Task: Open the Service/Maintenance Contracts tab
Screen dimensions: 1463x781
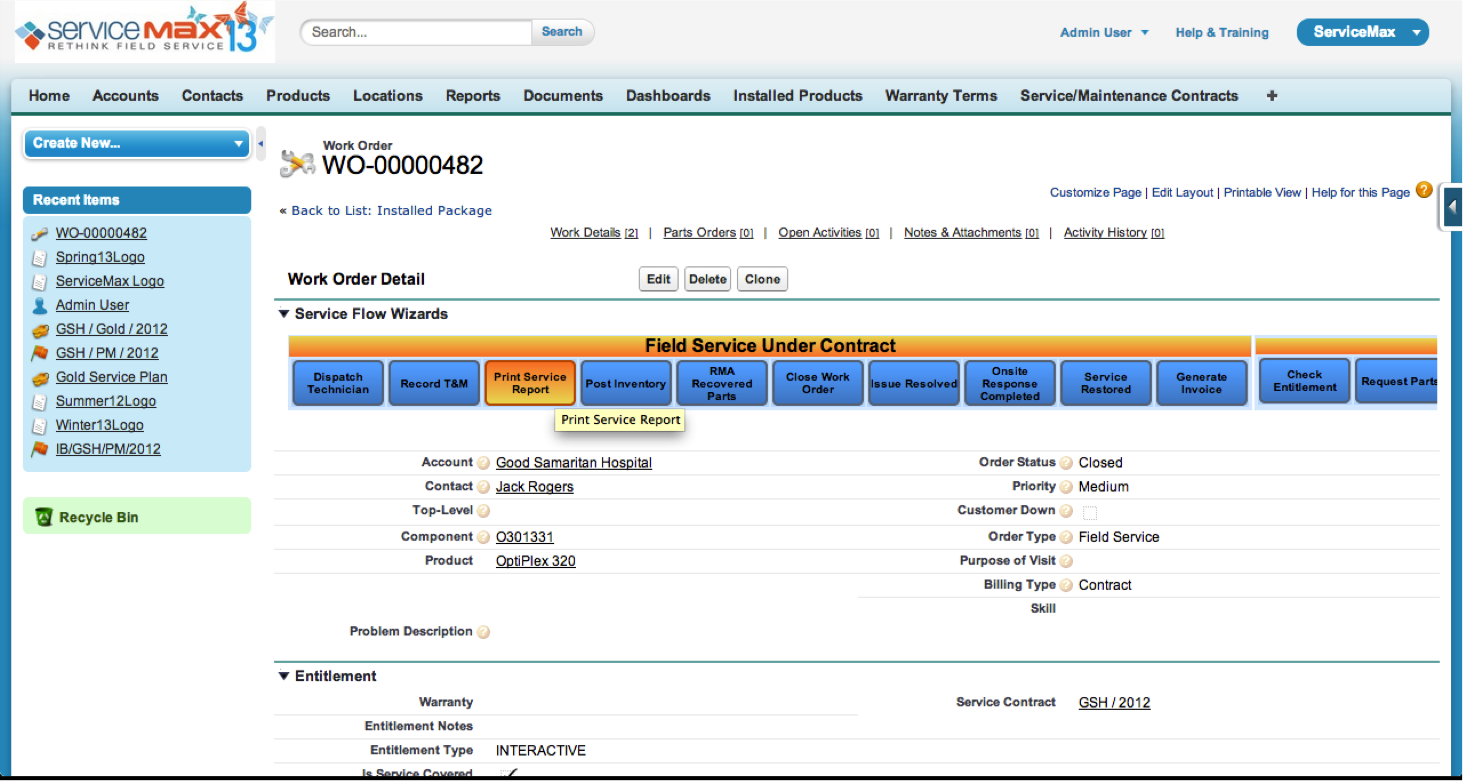Action: tap(1129, 96)
